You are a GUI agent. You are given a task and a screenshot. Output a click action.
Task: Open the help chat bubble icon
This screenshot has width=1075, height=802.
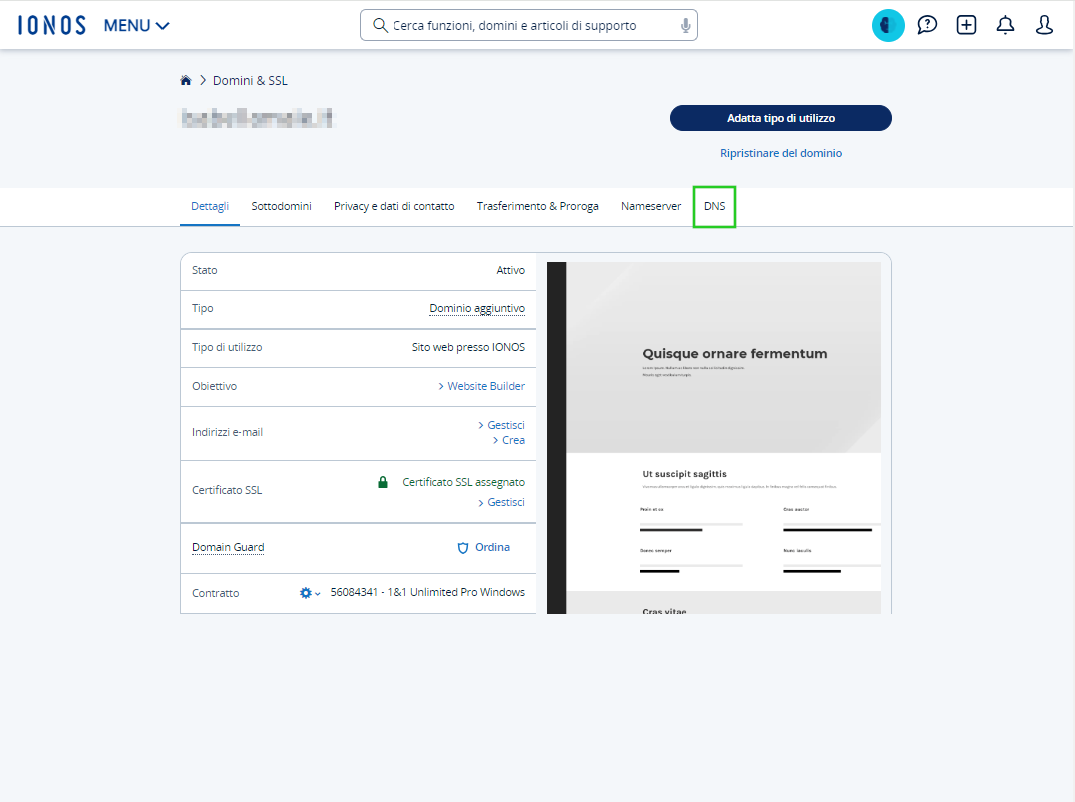pos(927,25)
